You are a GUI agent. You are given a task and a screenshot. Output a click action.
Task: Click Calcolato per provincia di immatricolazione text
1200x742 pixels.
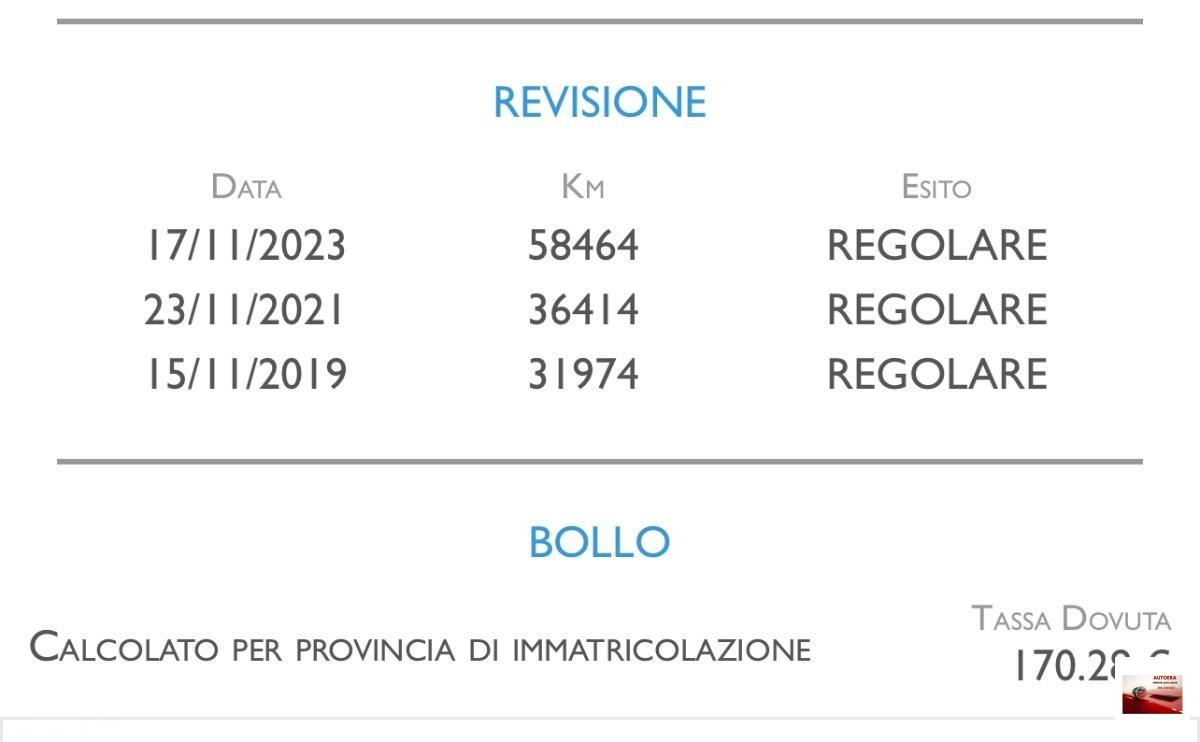[420, 648]
